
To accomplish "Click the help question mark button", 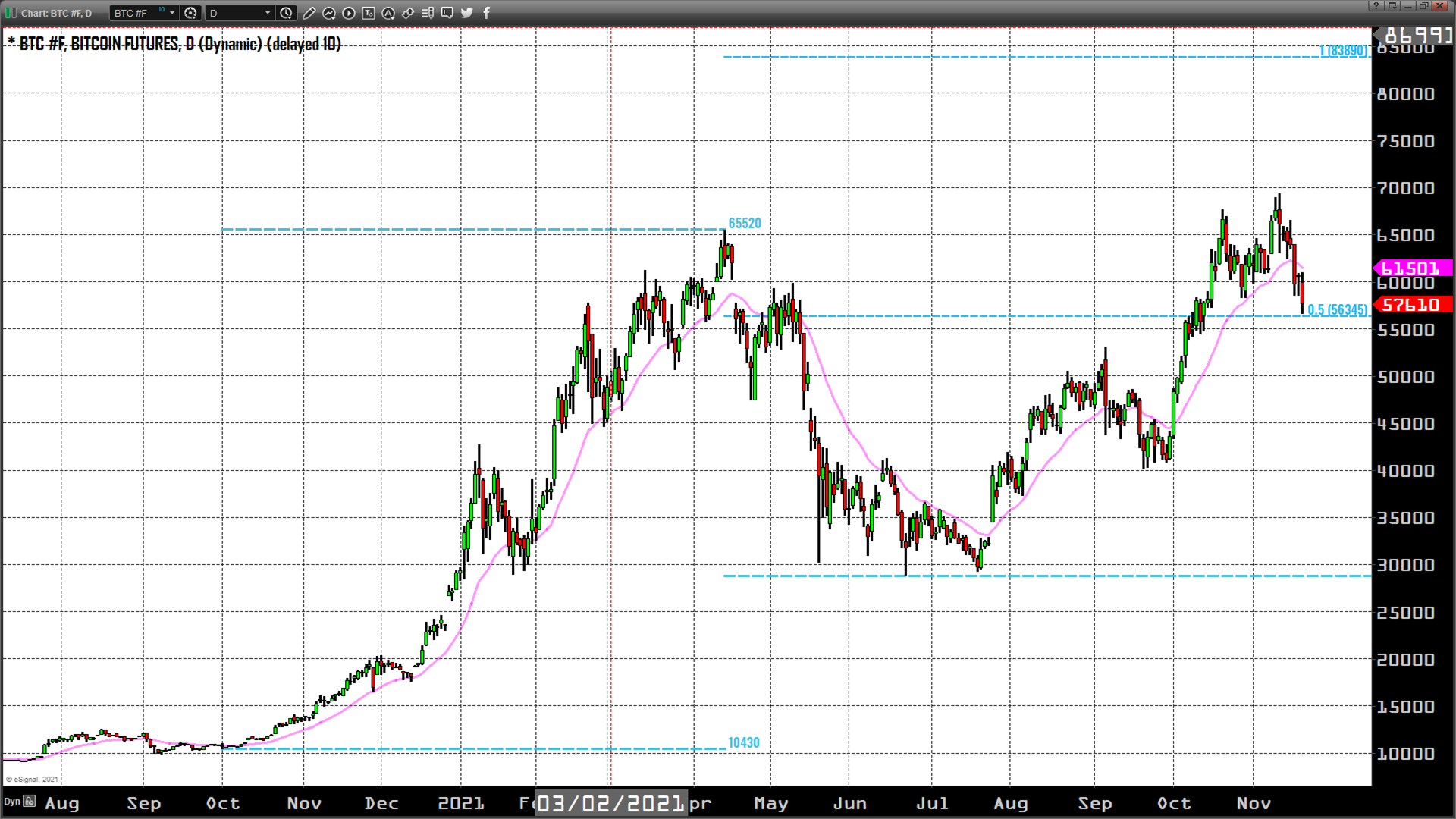I will click(x=1376, y=5).
